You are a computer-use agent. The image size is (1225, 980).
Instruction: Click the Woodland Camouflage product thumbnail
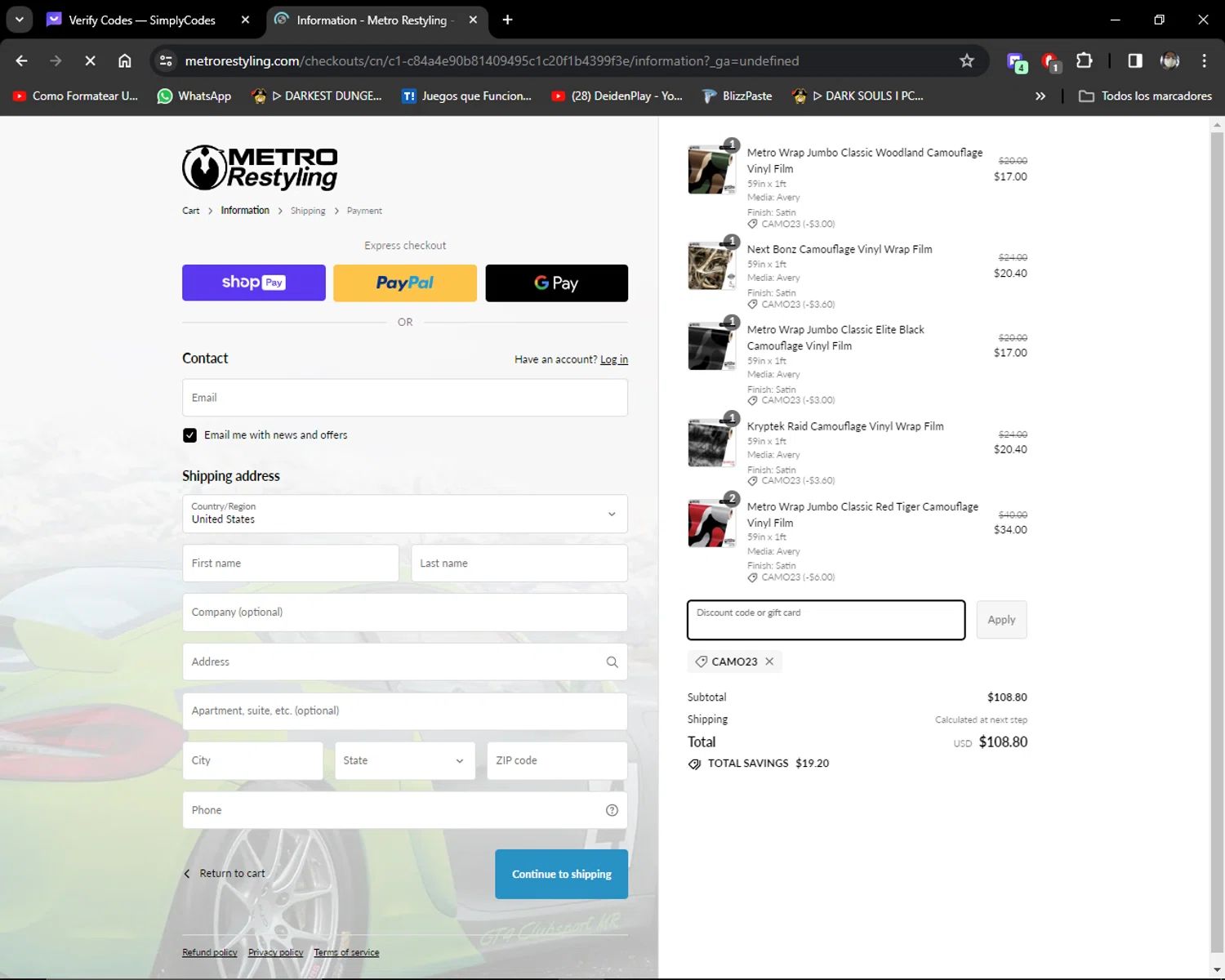point(711,170)
